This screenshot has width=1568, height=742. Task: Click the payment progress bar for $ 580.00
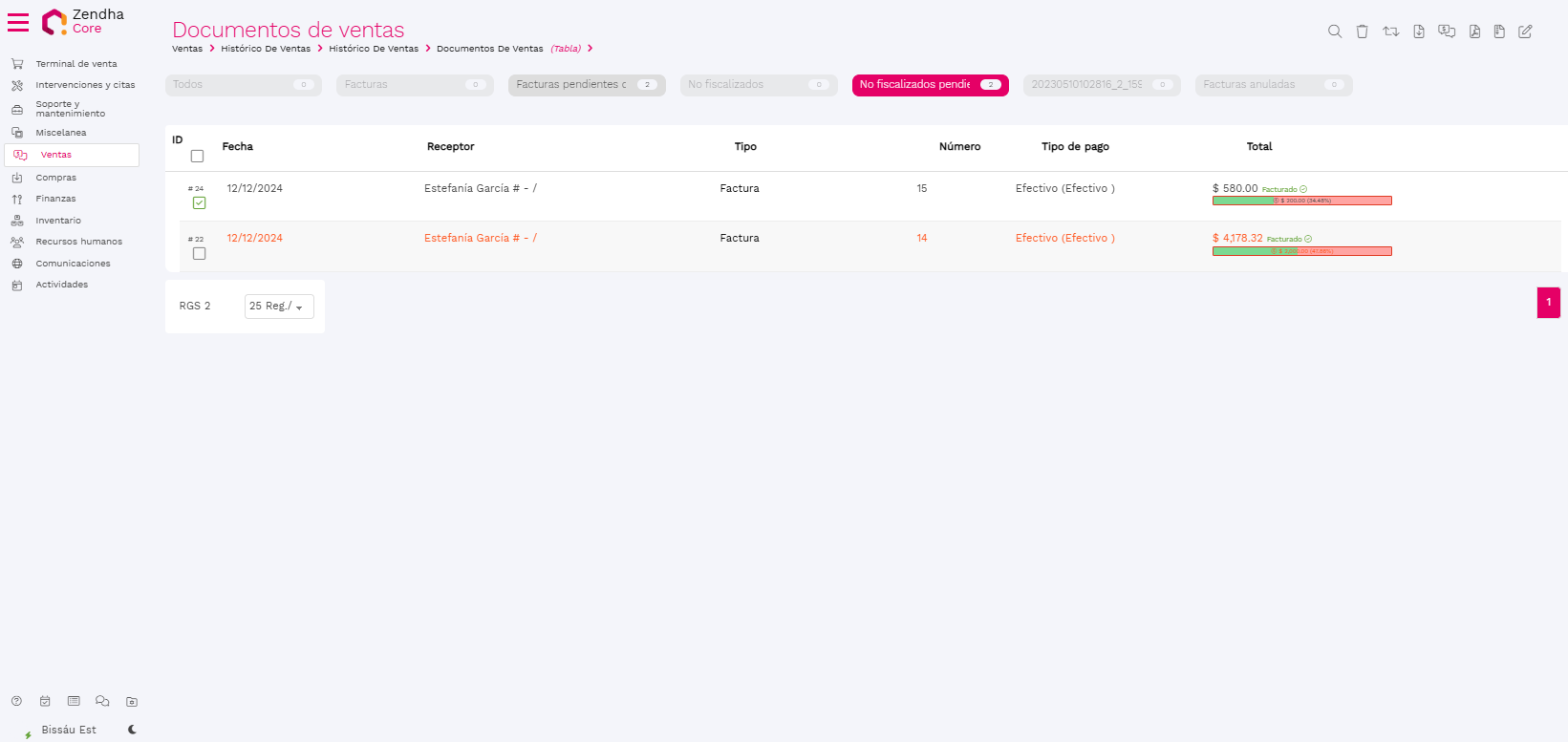[x=1301, y=201]
